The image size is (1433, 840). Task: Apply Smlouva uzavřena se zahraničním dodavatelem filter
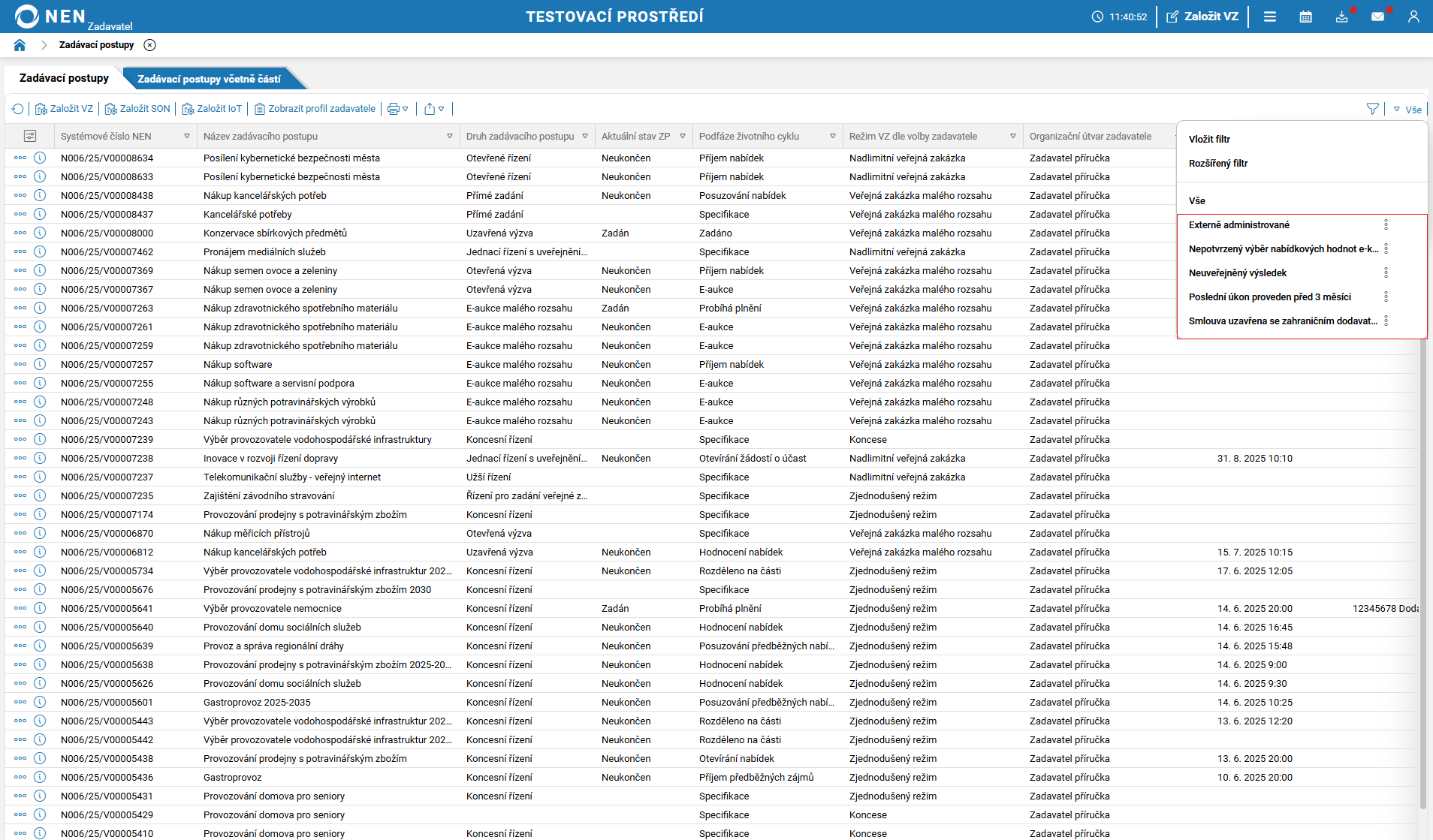pyautogui.click(x=1284, y=321)
